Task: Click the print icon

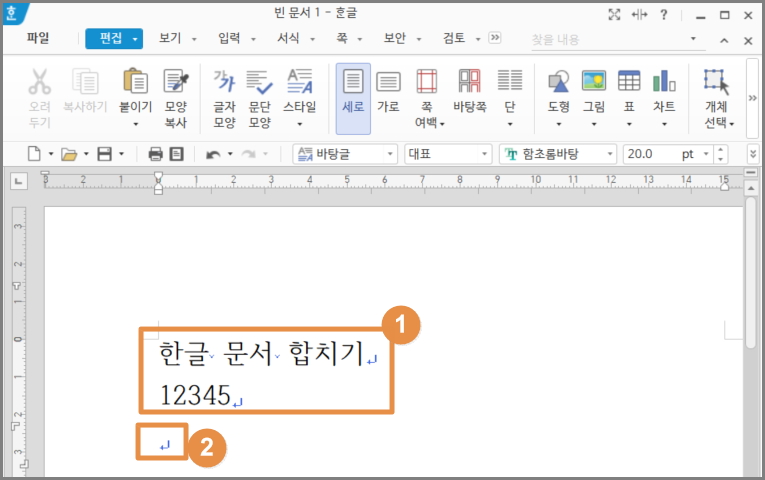Action: click(x=155, y=154)
